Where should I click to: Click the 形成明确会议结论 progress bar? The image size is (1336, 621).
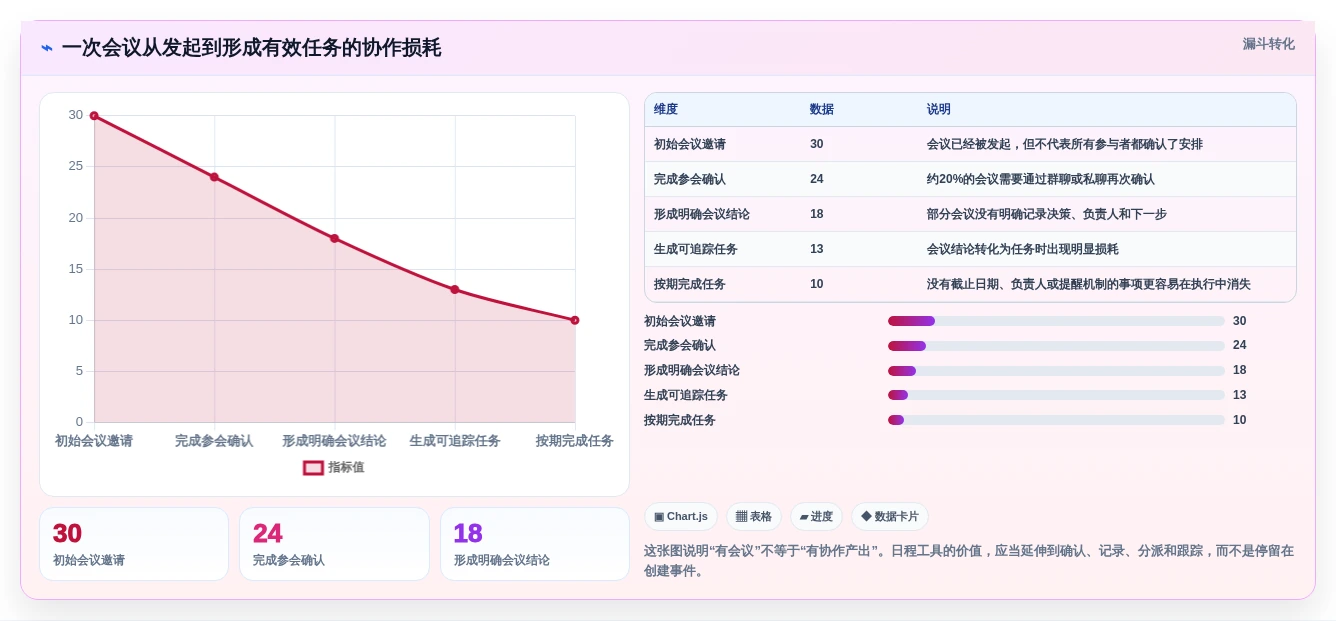tap(1056, 371)
